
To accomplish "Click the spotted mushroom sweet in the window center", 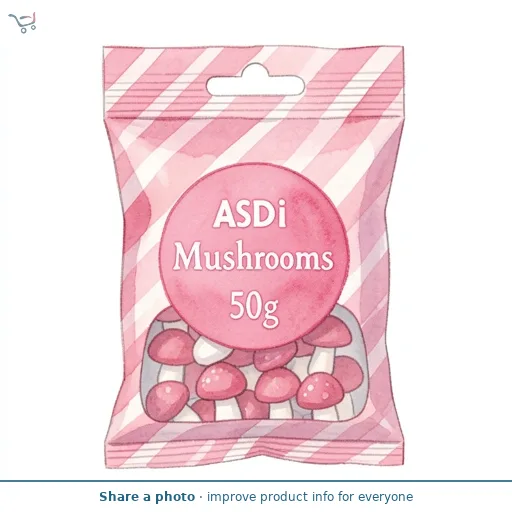I will [221, 381].
